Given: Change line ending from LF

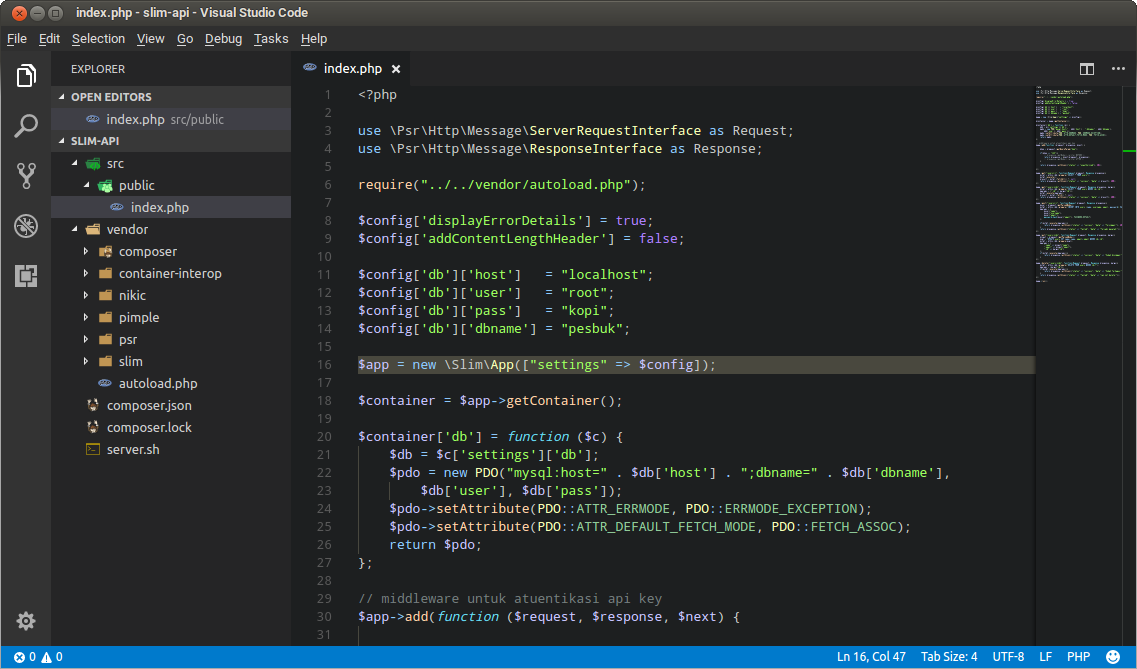Looking at the screenshot, I should click(1045, 657).
